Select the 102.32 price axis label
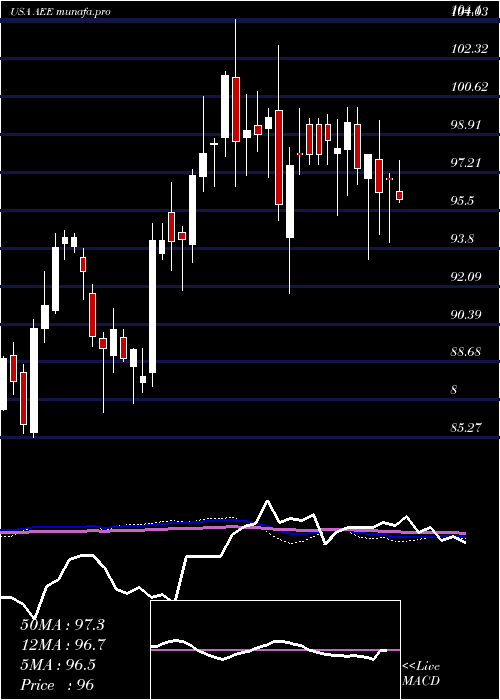 (470, 49)
